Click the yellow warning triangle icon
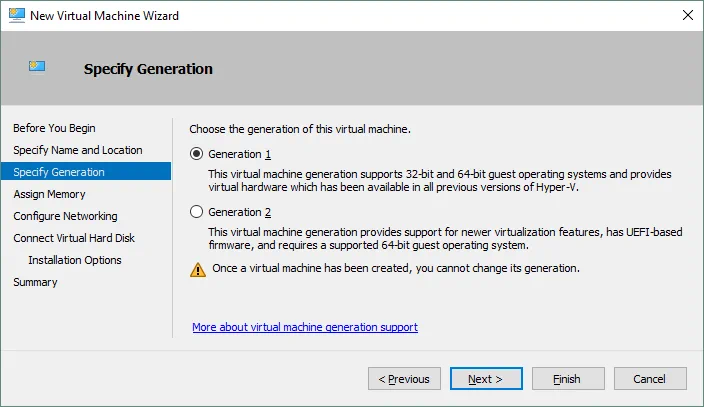This screenshot has height=407, width=704. [196, 269]
